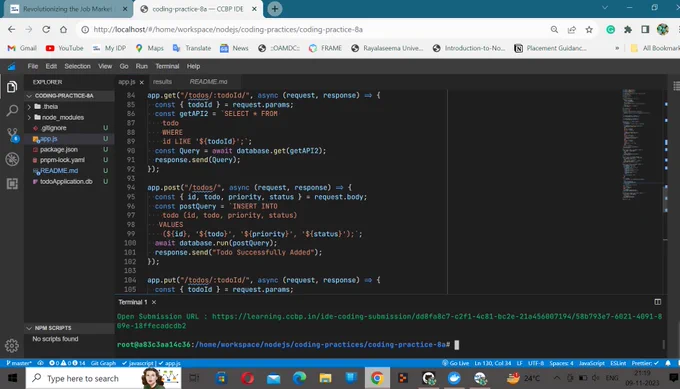This screenshot has height=389, width=680.
Task: Open README.md in the explorer tree
Action: point(59,171)
